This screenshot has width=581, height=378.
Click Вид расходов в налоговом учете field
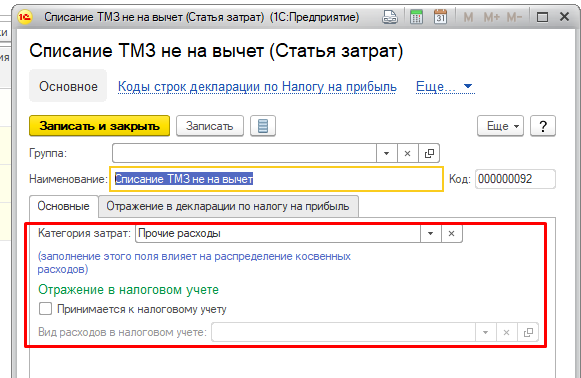coord(343,332)
